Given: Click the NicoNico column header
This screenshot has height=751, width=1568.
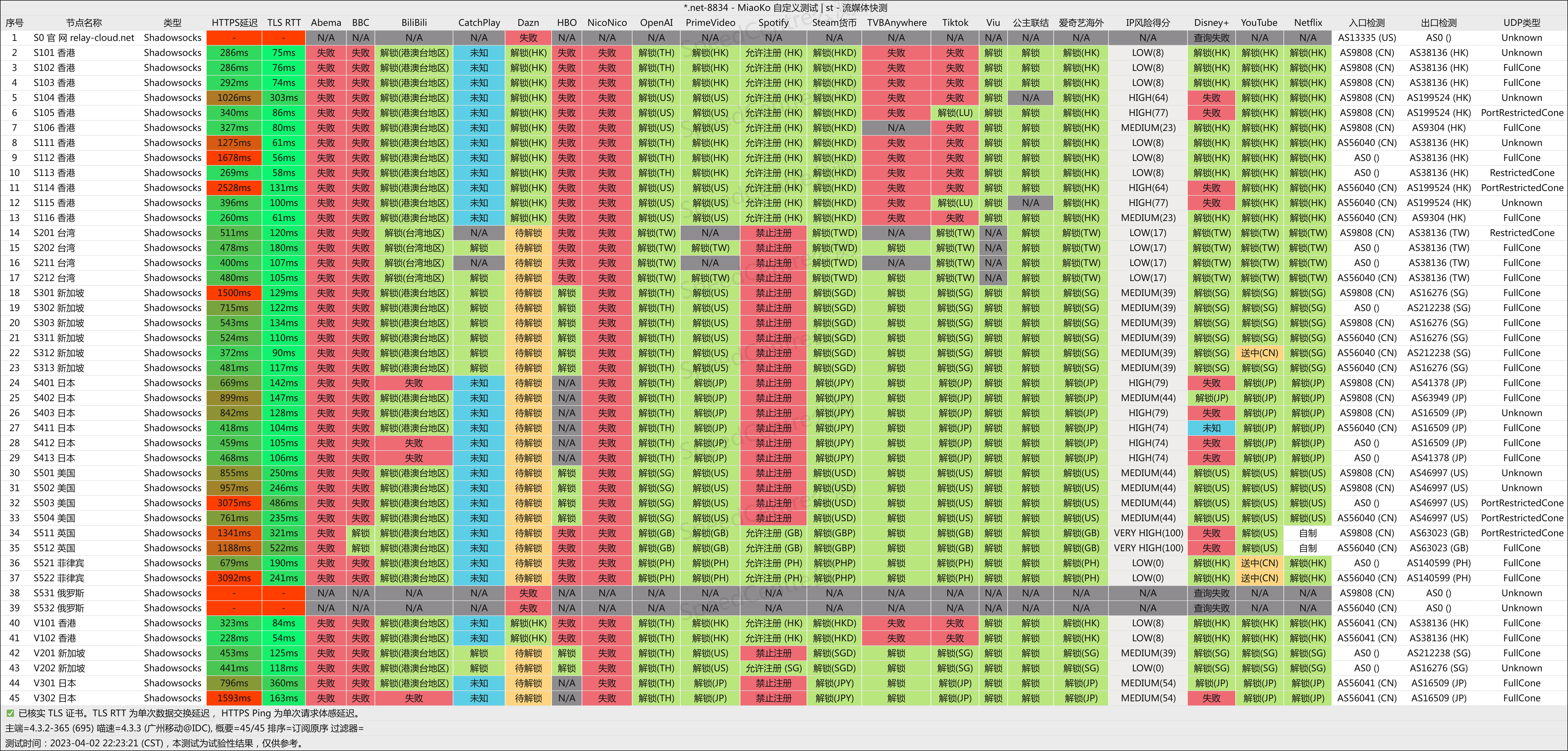Looking at the screenshot, I should point(607,23).
